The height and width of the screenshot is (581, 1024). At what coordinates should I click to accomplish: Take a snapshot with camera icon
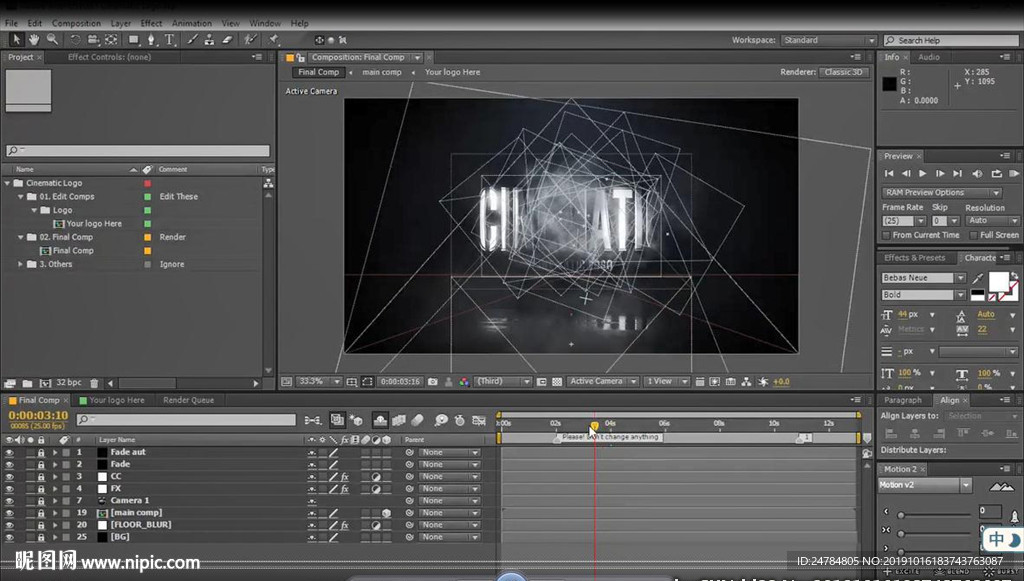432,382
